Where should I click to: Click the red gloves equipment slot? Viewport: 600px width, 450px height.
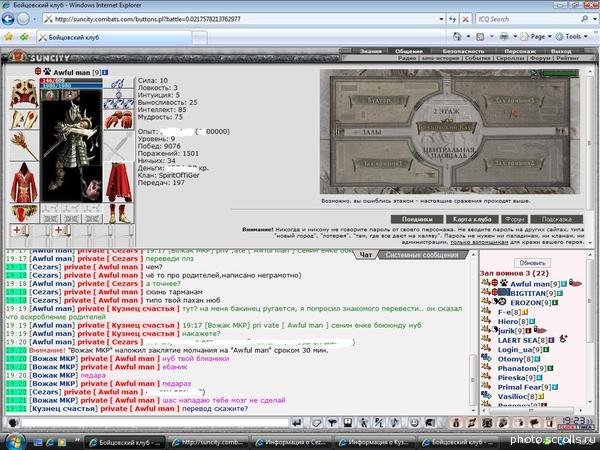(119, 120)
